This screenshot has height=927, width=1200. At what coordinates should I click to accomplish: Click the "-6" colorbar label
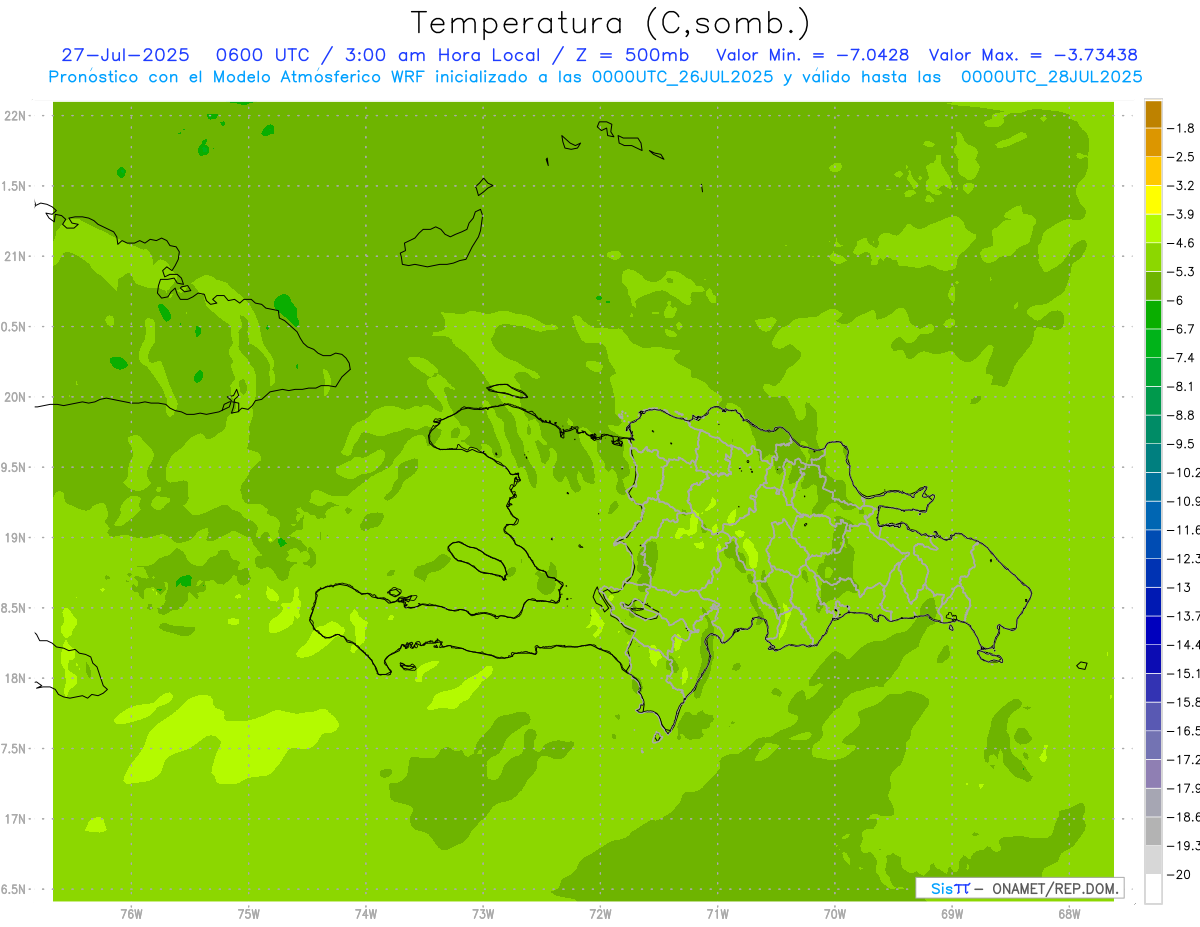1177,300
